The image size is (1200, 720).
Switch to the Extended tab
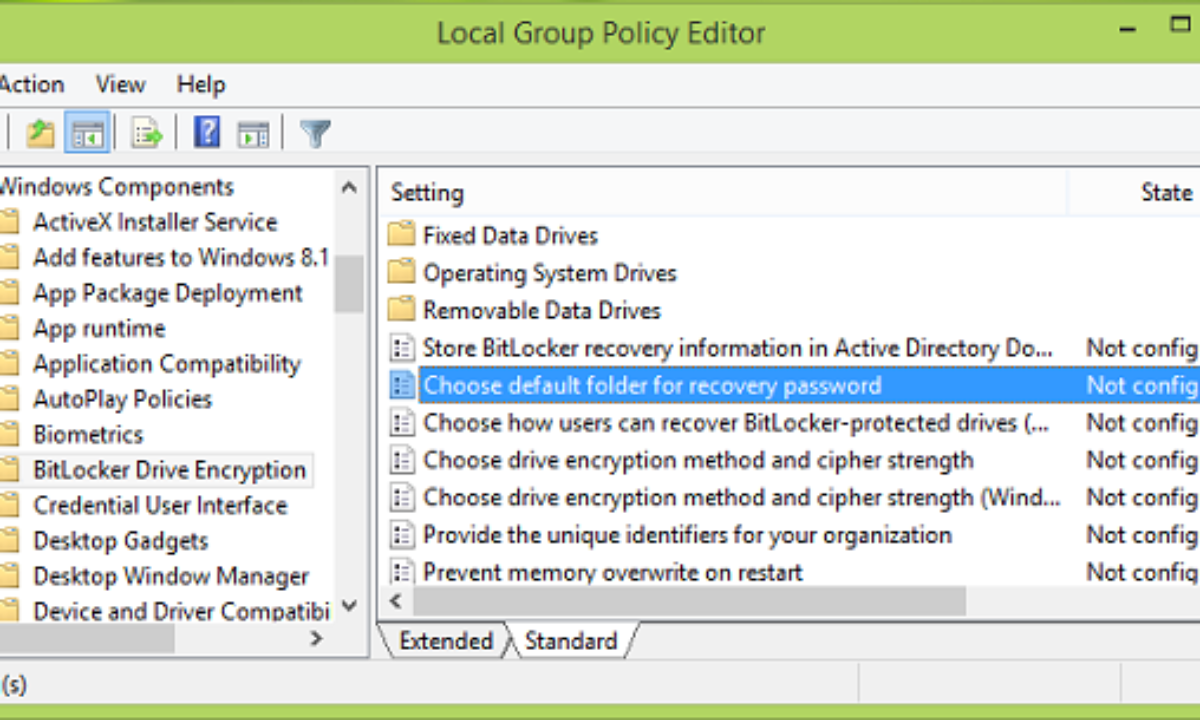point(446,641)
